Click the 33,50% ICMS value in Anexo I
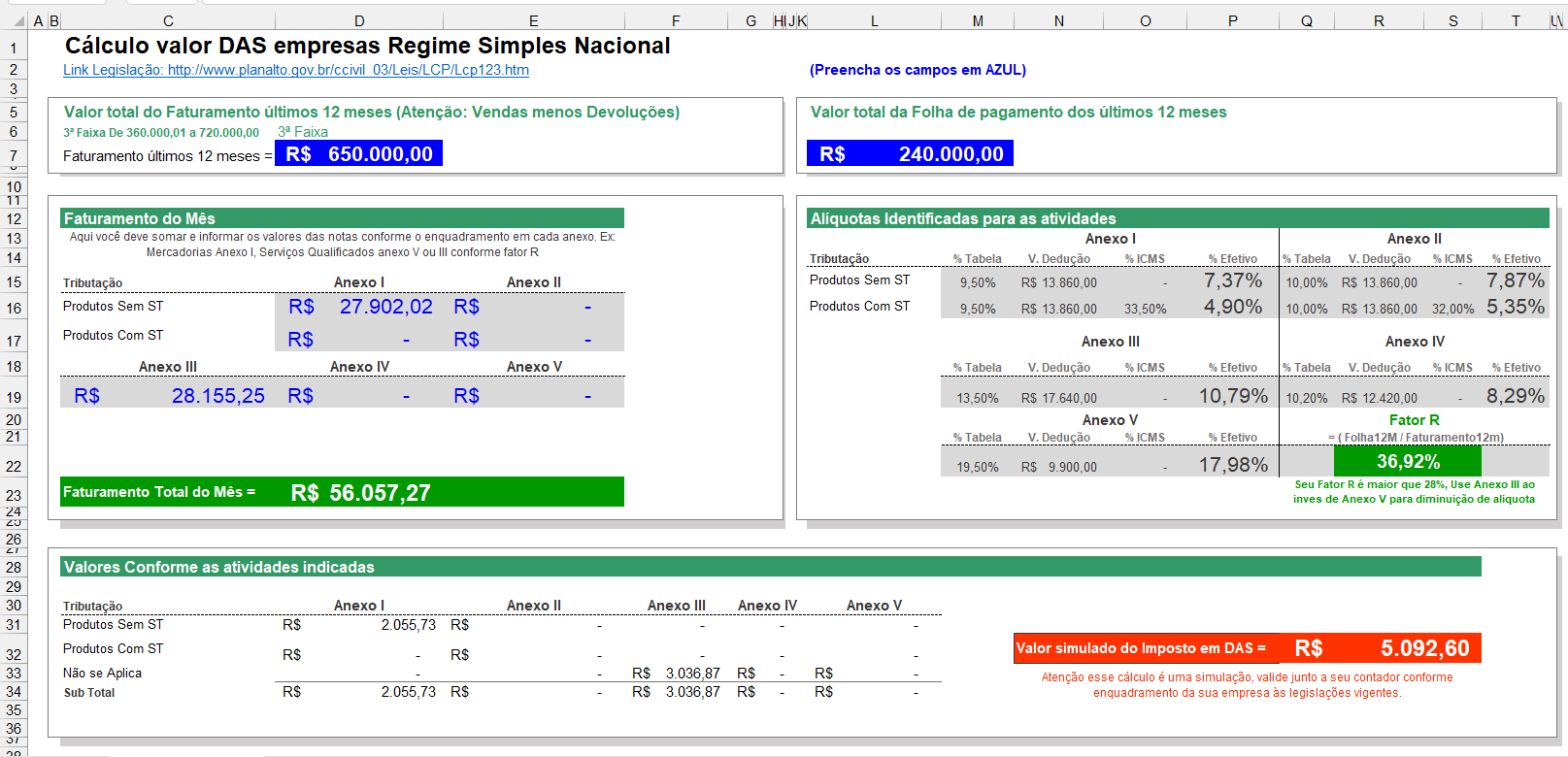Viewport: 1568px width, 757px height. point(1145,310)
